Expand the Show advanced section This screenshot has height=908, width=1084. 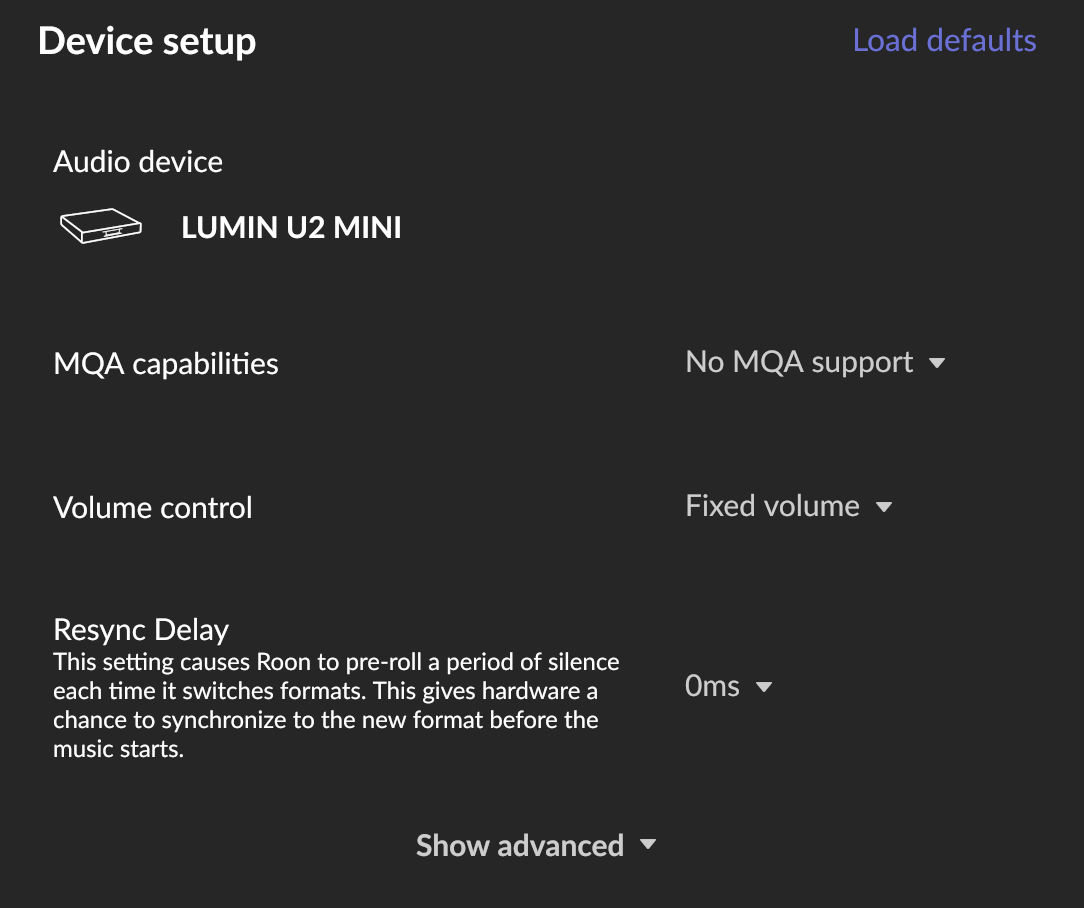click(520, 845)
